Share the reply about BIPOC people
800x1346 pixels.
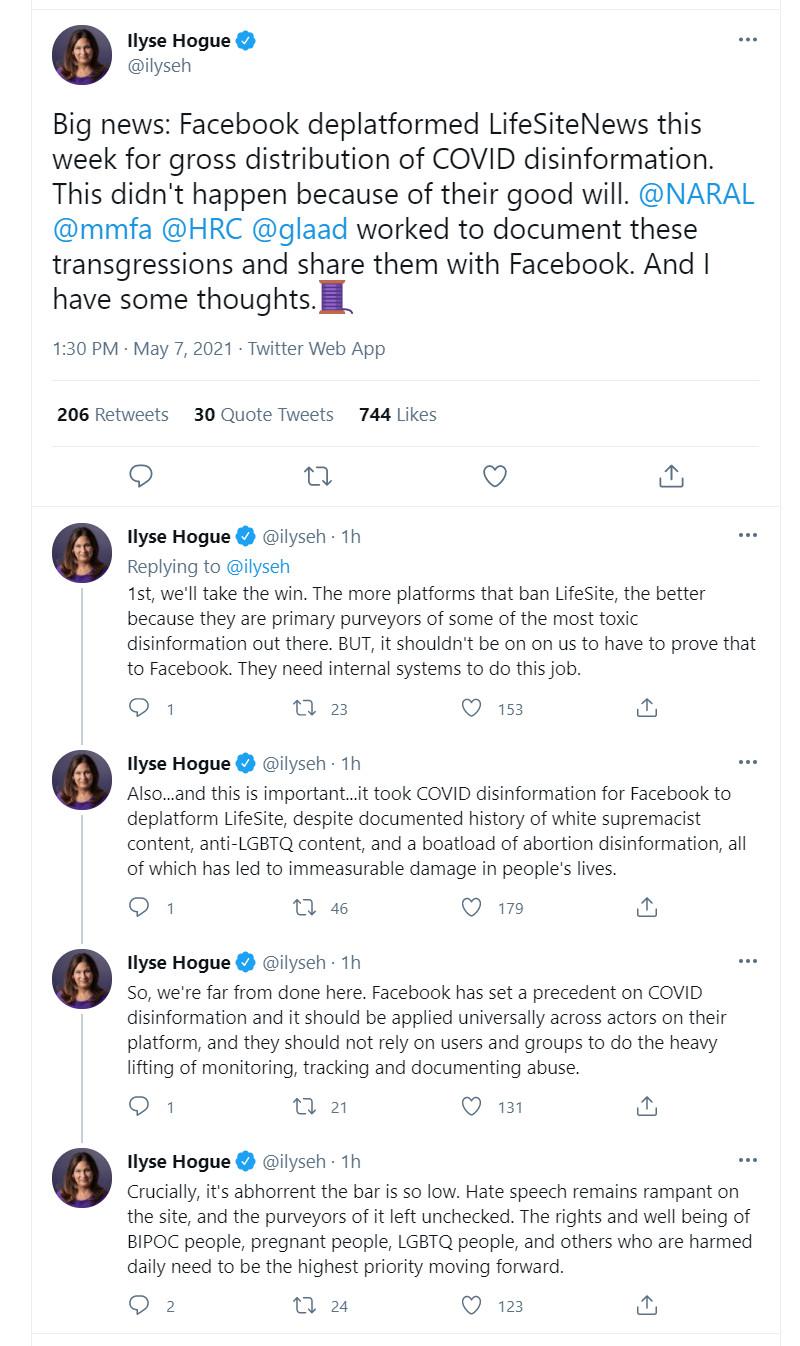pyautogui.click(x=647, y=1305)
